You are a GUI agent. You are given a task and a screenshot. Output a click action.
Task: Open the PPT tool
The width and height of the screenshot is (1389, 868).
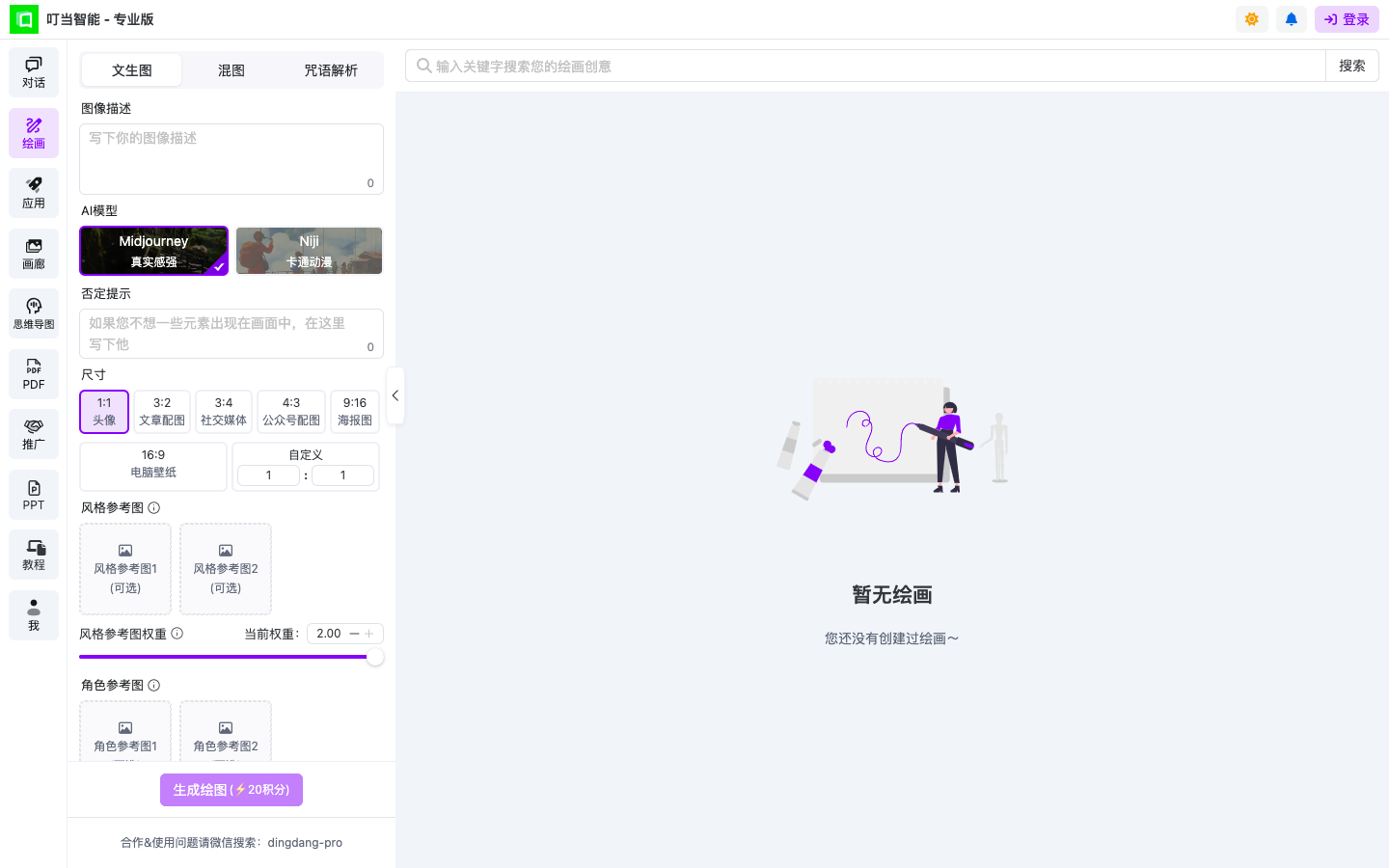[x=33, y=494]
